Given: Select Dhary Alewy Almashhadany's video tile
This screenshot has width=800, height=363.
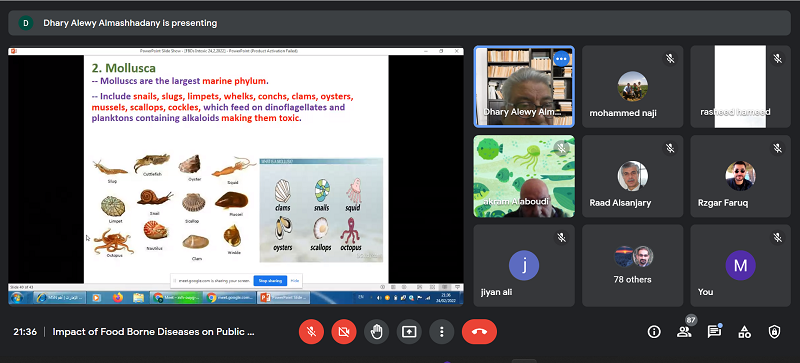Looking at the screenshot, I should pyautogui.click(x=524, y=87).
